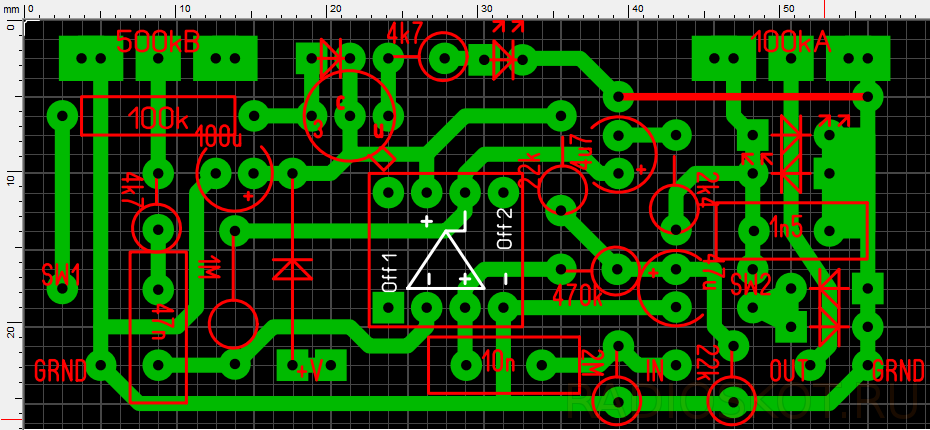Select the 500kB potentiometer label

tap(158, 43)
